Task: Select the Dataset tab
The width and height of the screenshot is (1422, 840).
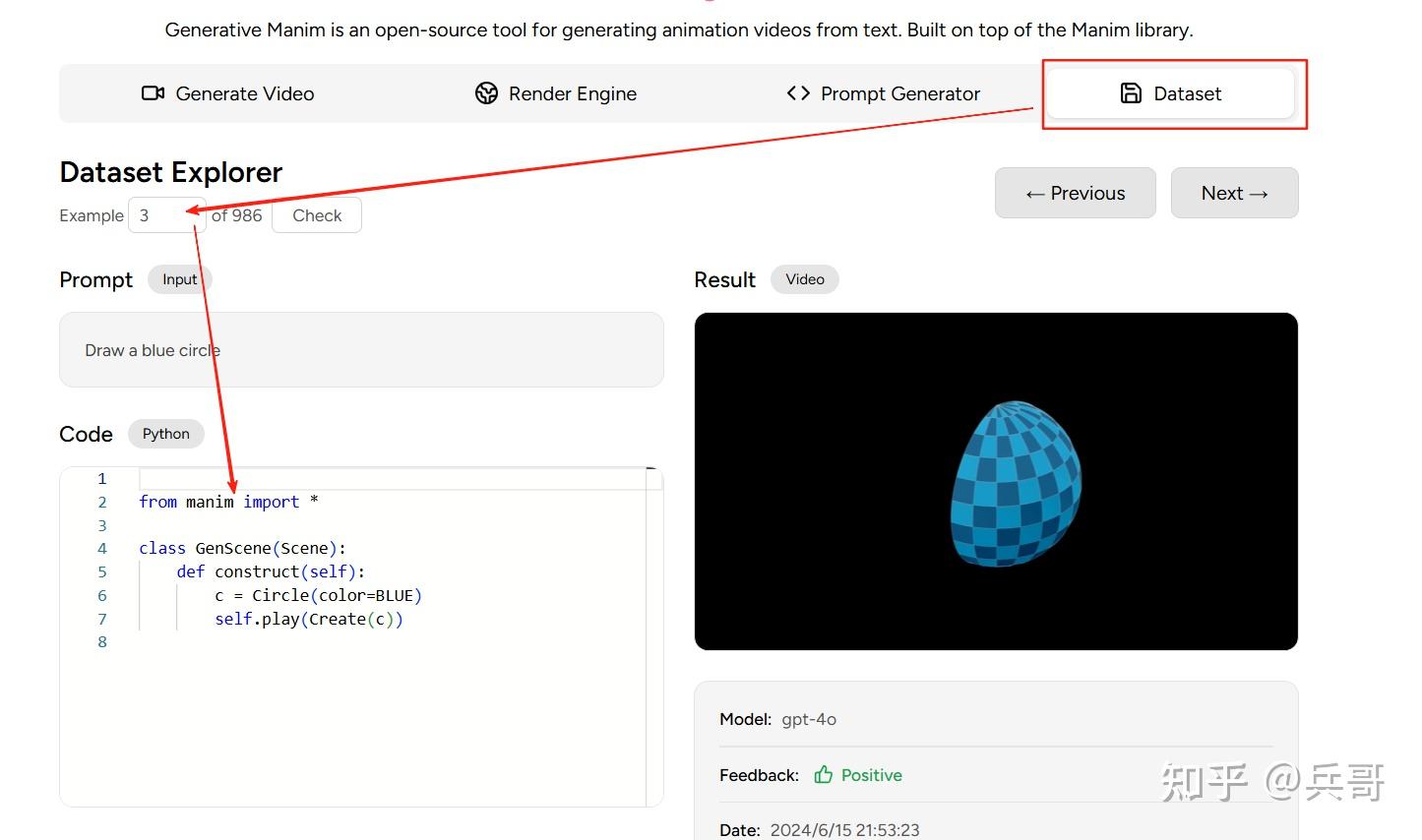Action: coord(1170,93)
